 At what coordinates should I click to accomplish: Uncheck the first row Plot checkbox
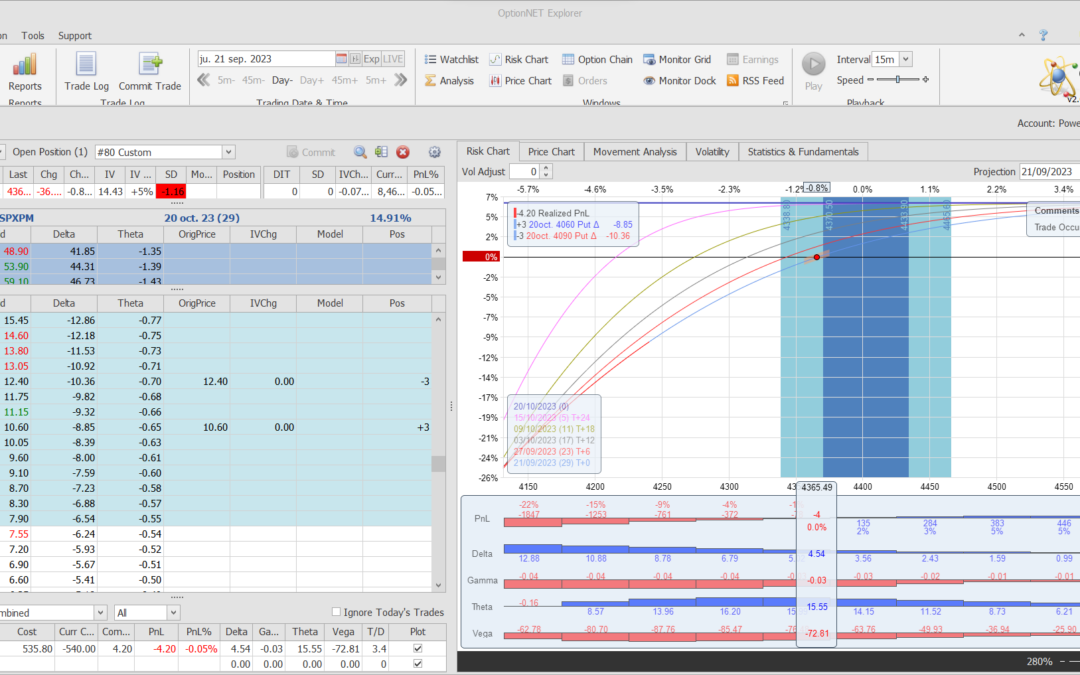[417, 648]
